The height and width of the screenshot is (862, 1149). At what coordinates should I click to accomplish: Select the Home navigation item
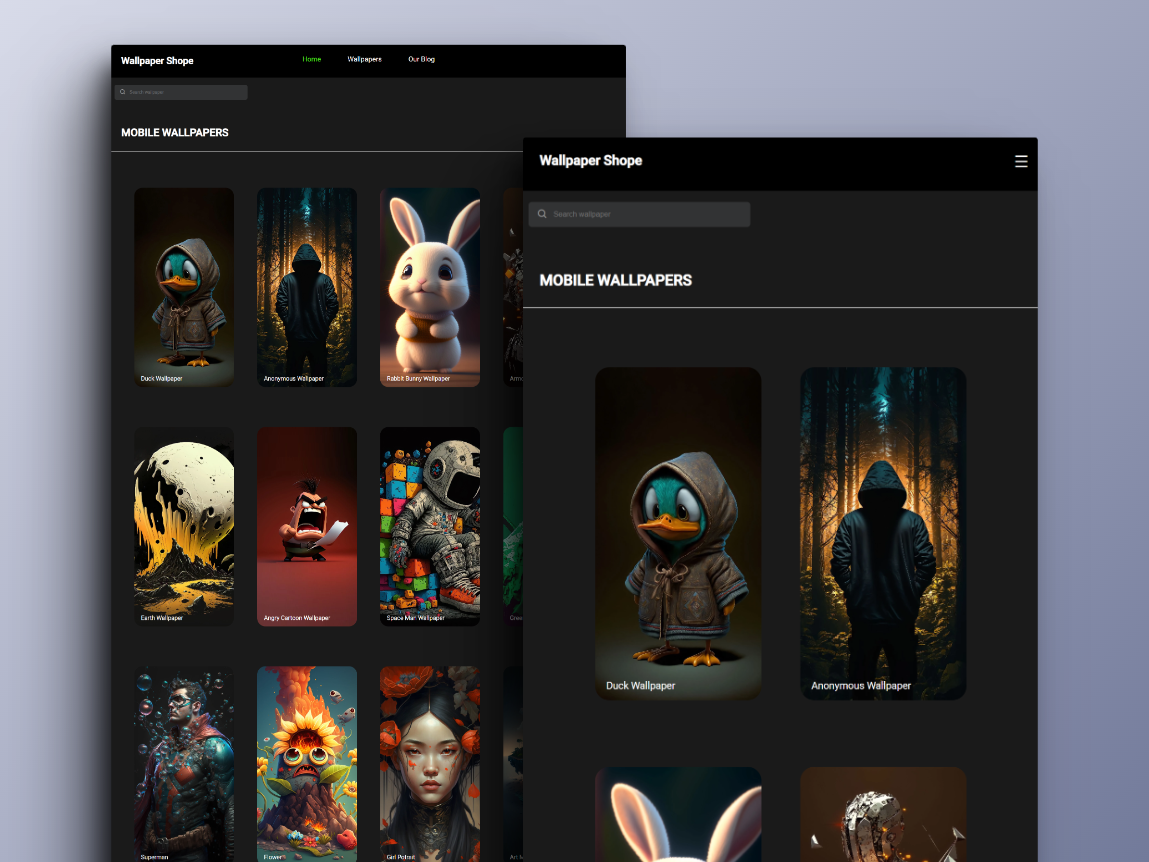coord(311,59)
